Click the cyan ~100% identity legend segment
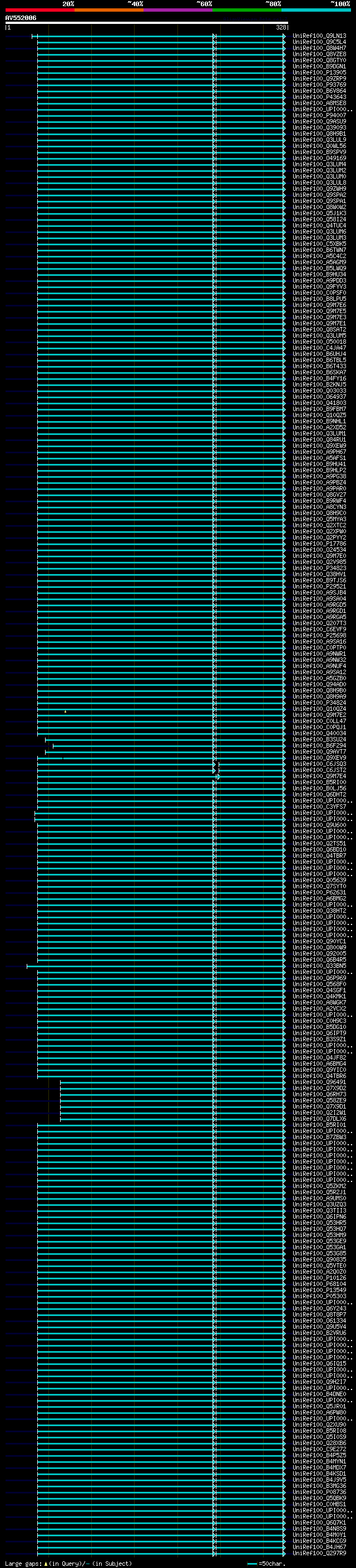 (x=316, y=10)
